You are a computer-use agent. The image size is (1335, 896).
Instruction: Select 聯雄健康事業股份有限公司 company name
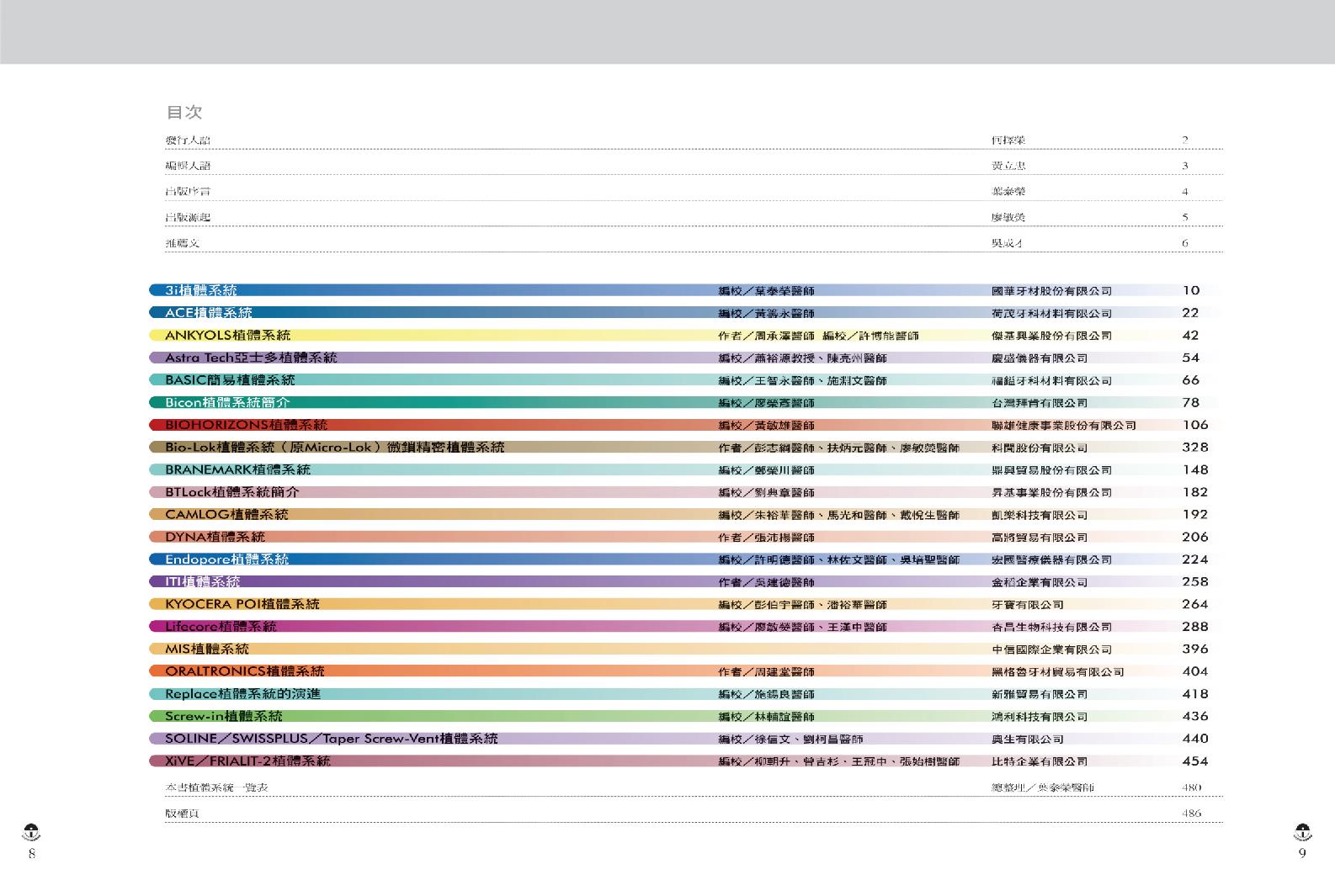(1064, 426)
